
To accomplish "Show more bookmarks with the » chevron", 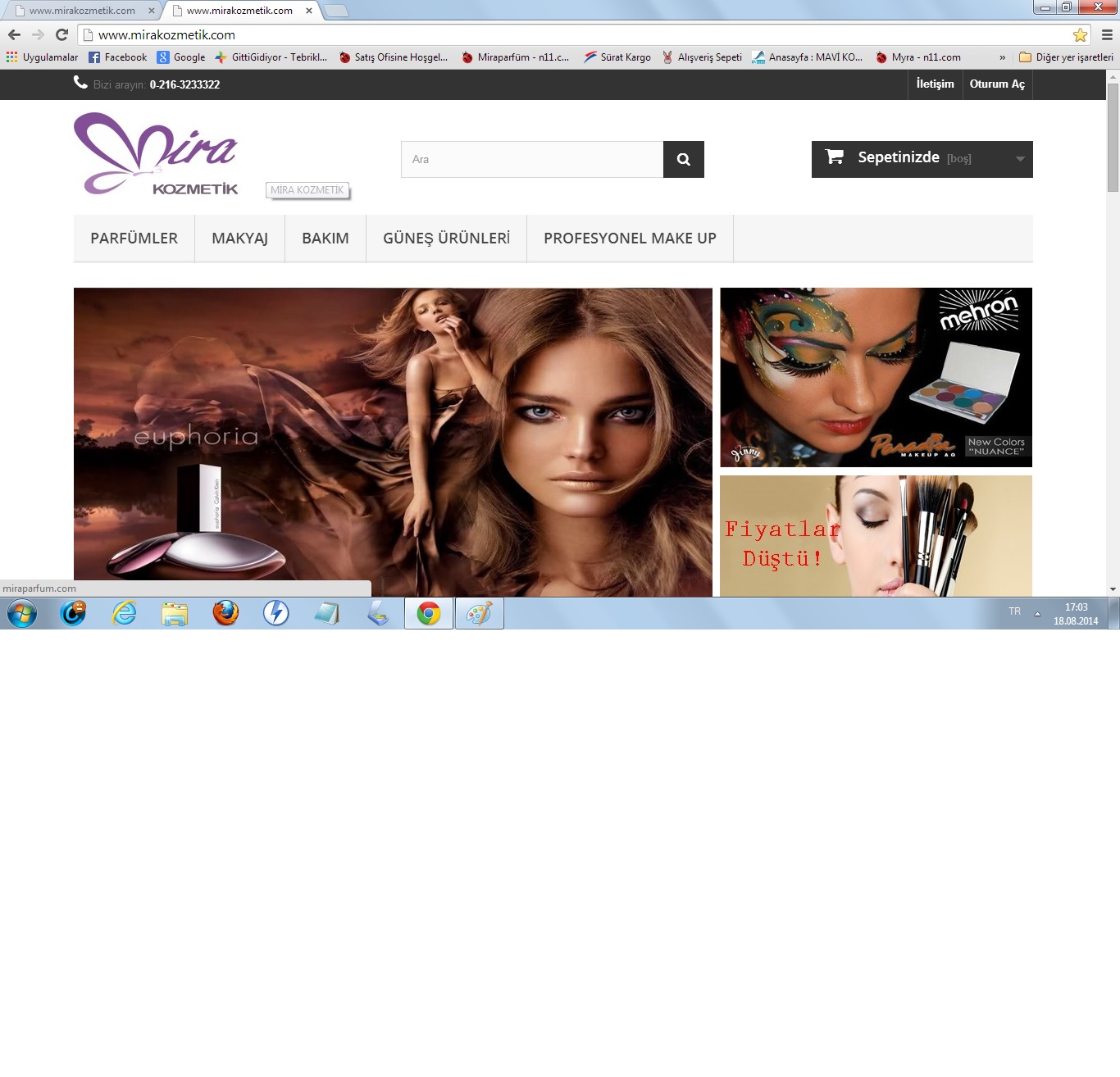I will (1002, 57).
